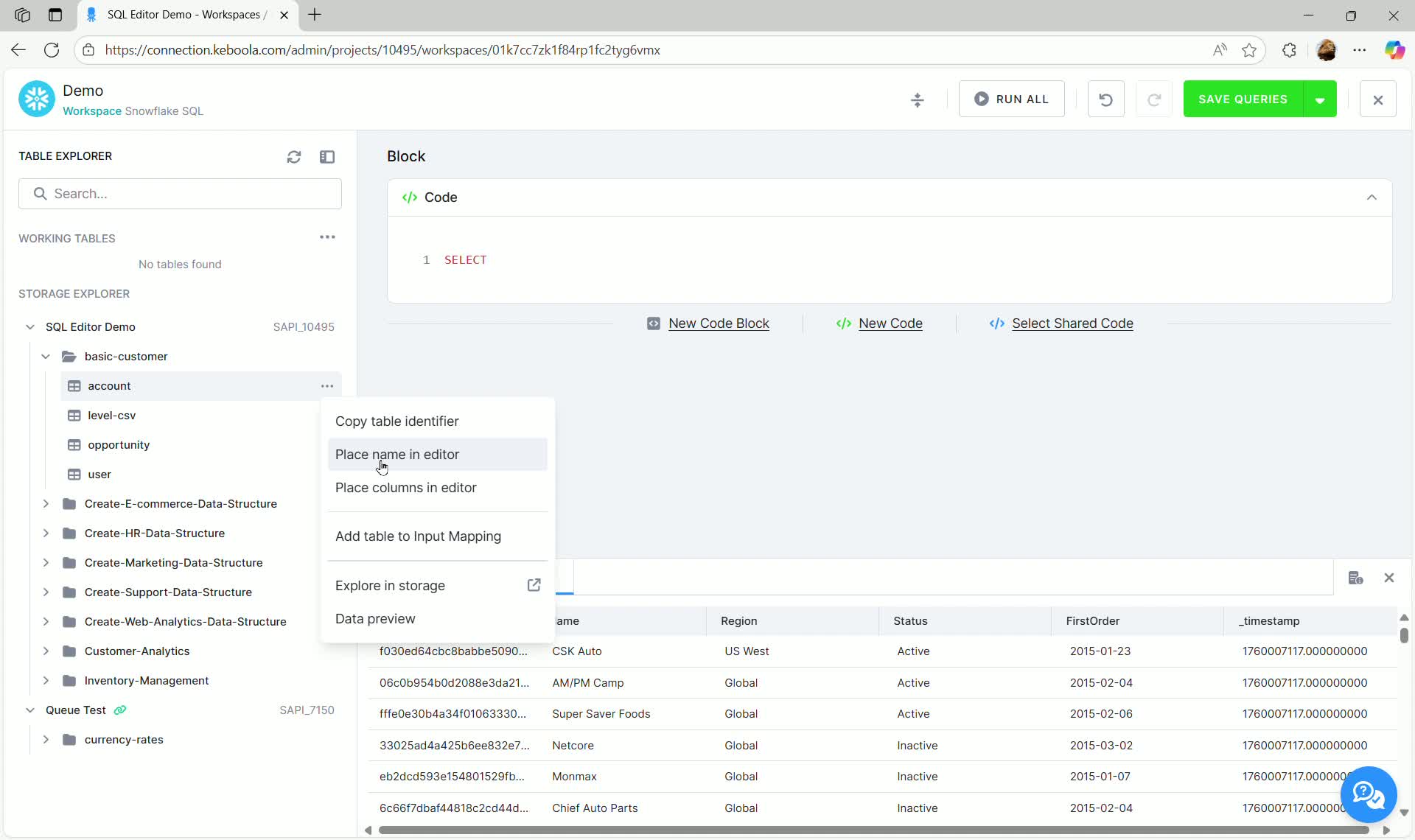Click the table info icon in results panel
This screenshot has height=840, width=1415.
pos(1355,578)
